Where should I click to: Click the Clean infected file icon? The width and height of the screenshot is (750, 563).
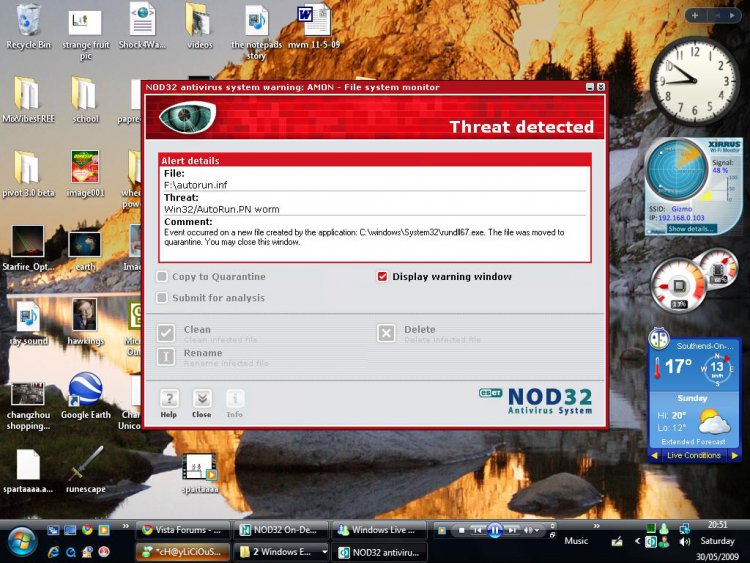165,333
